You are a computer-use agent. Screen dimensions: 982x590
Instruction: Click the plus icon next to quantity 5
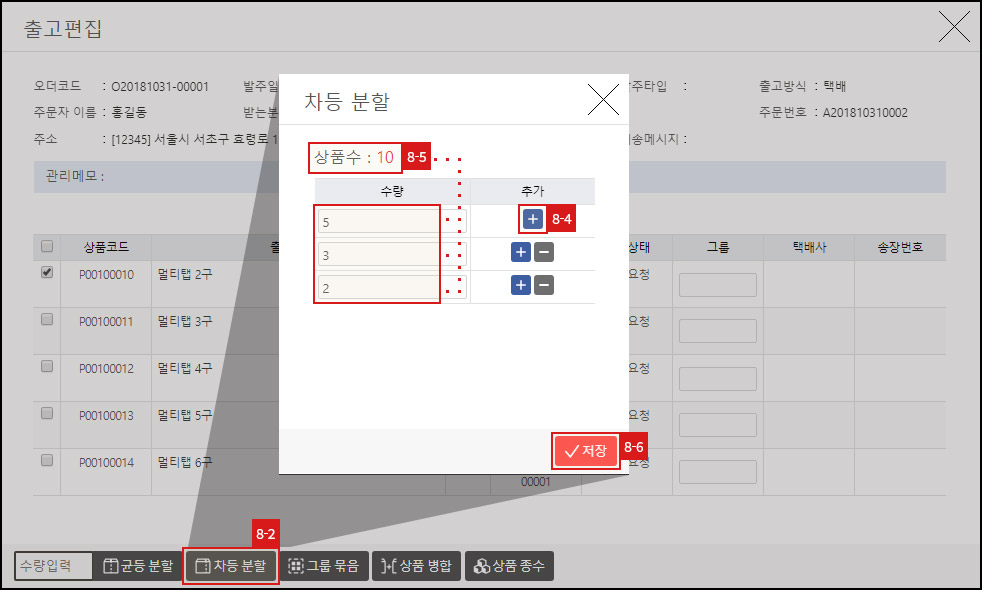532,218
